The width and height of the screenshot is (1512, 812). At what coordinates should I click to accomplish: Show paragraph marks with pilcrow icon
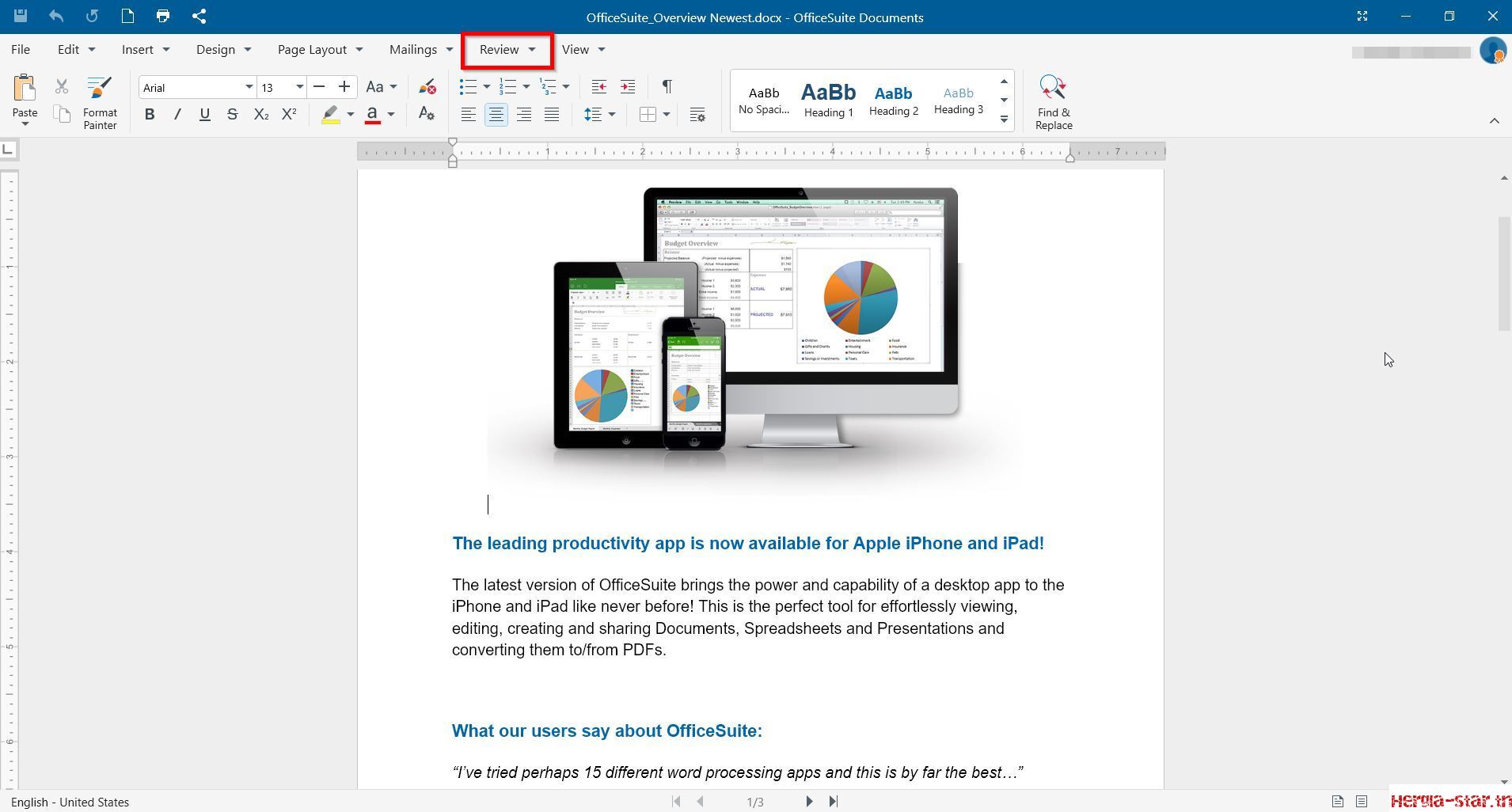point(667,86)
